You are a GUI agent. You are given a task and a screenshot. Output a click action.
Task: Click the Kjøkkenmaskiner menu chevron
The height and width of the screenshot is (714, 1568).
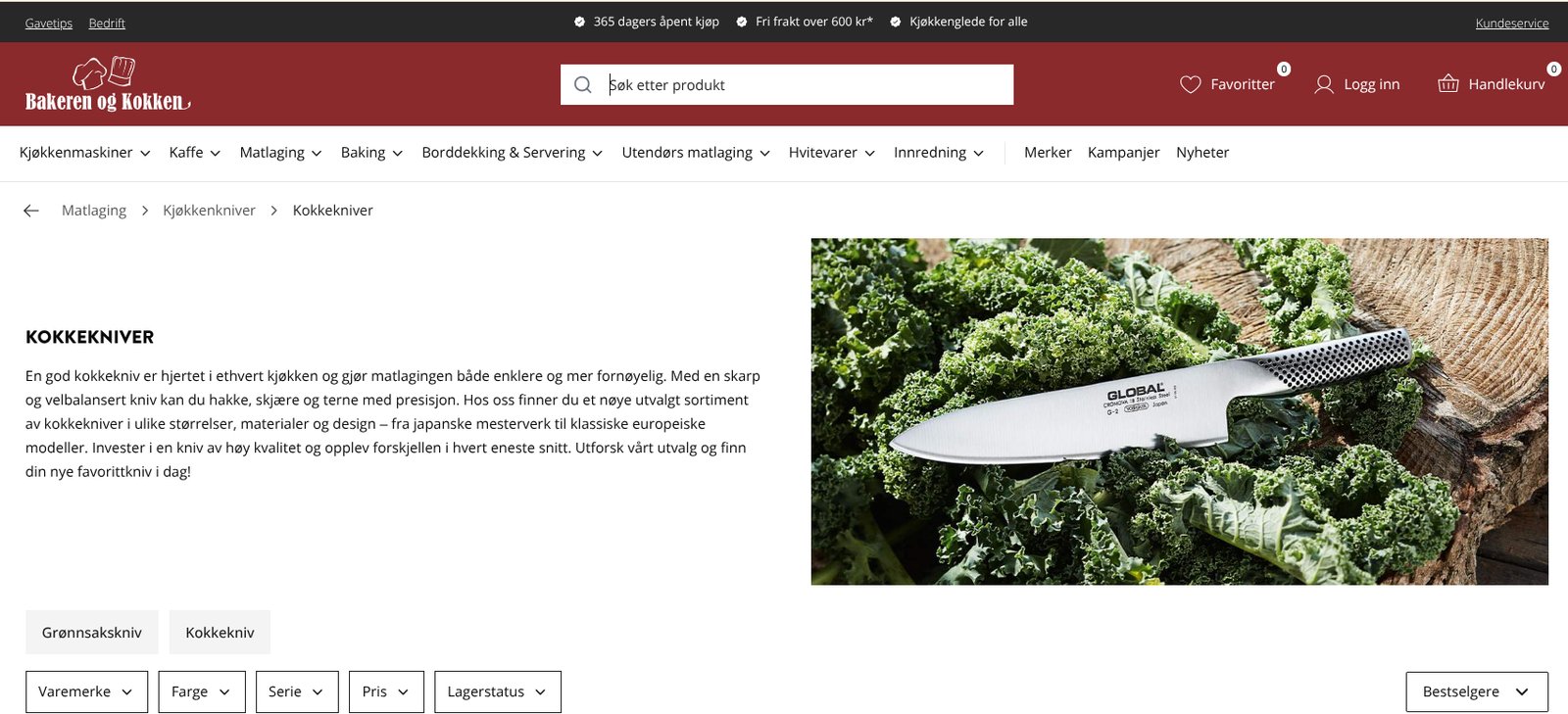tap(145, 153)
